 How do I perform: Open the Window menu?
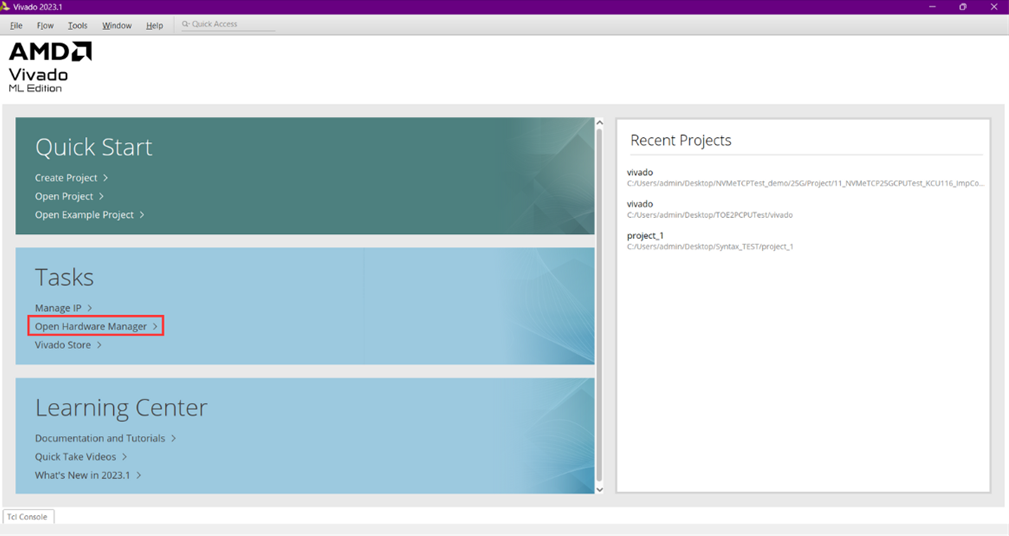117,25
